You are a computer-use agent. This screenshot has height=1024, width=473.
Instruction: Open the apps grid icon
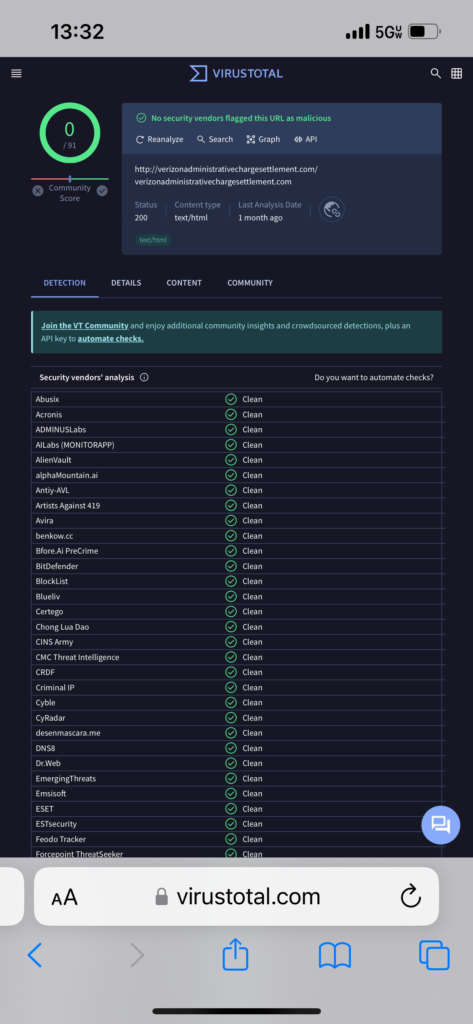[x=457, y=73]
